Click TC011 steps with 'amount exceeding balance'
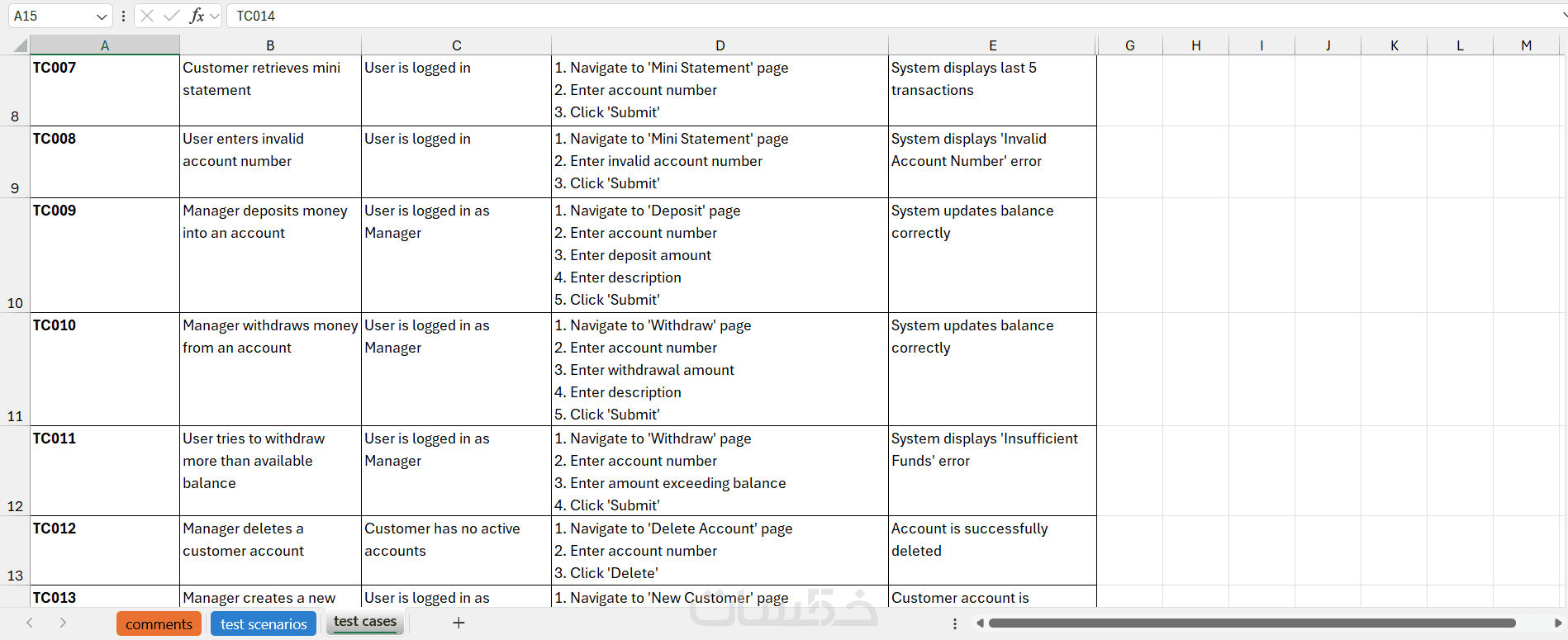The width and height of the screenshot is (1568, 640). [720, 471]
